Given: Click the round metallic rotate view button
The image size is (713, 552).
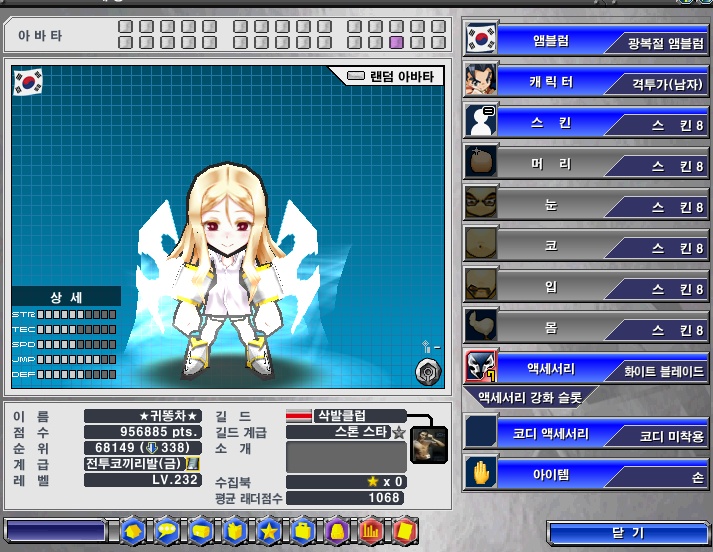Looking at the screenshot, I should pos(428,372).
